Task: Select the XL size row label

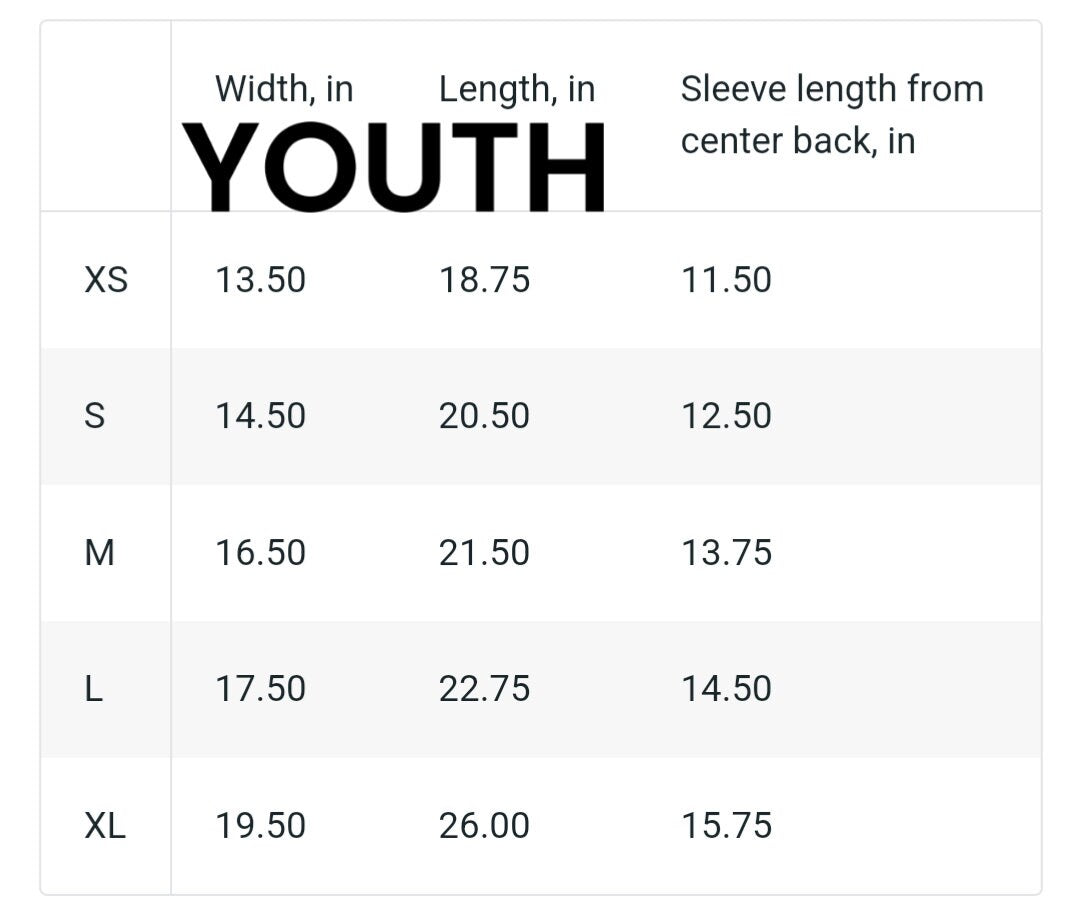Action: click(105, 825)
